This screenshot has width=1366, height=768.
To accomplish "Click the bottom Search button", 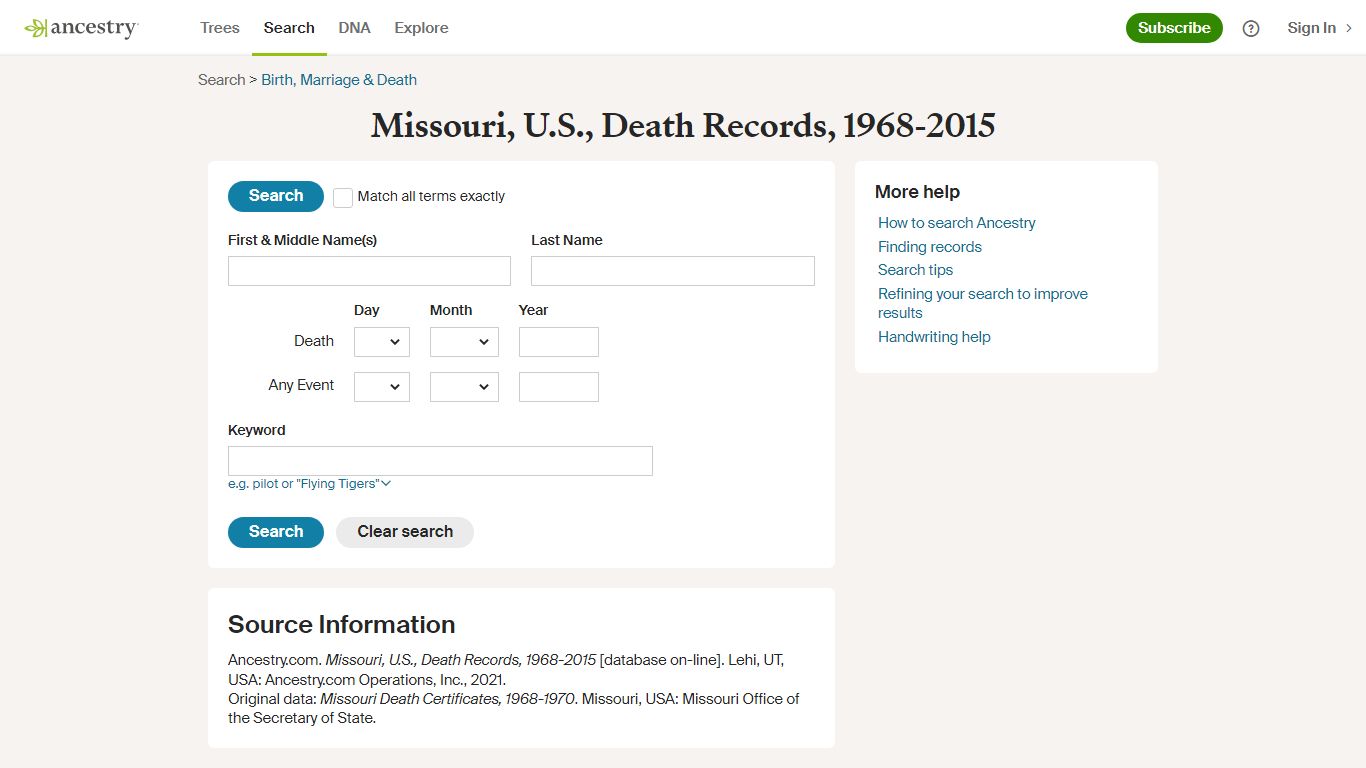I will tap(276, 532).
